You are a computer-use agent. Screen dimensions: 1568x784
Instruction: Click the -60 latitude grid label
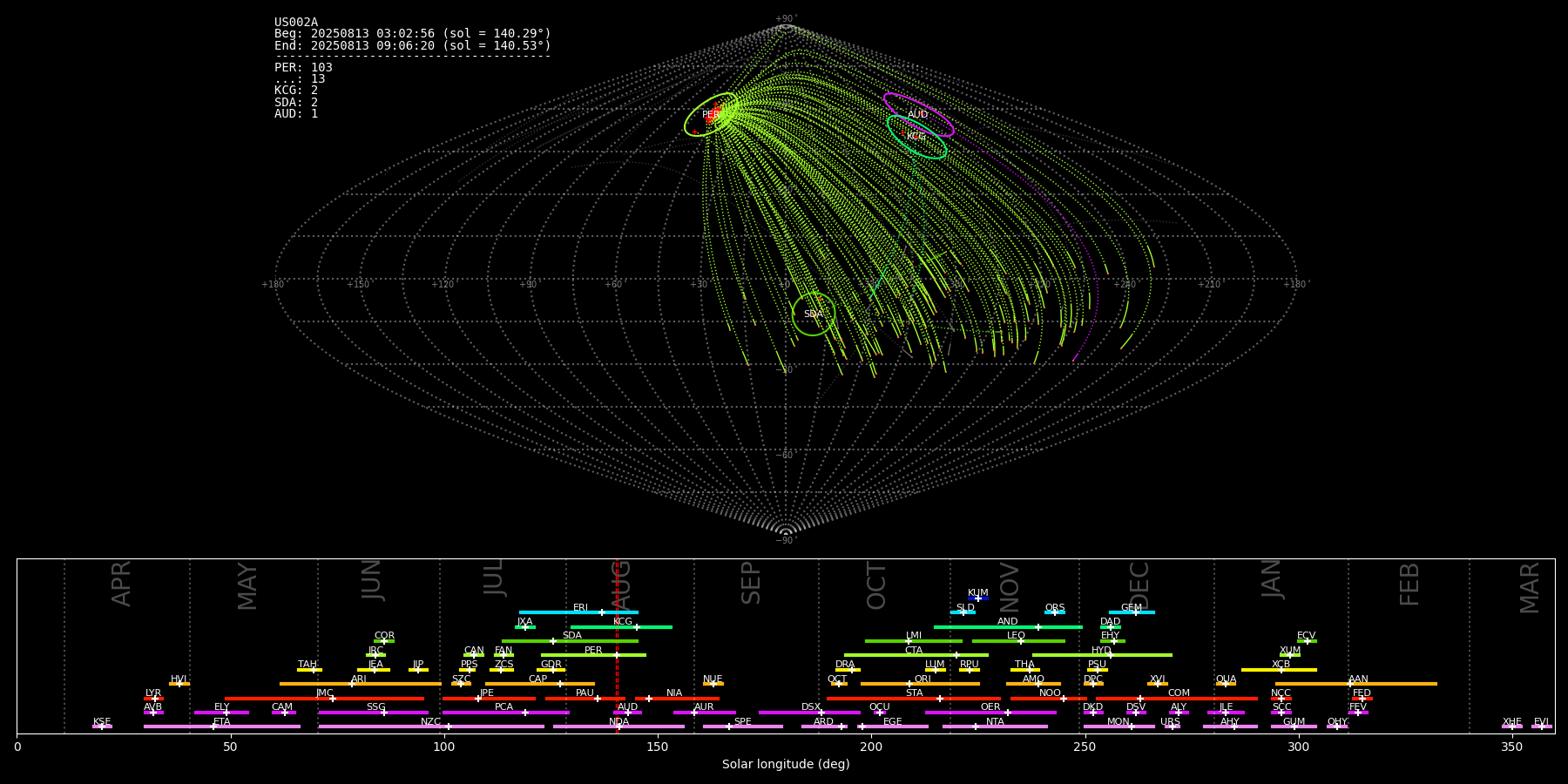click(785, 456)
